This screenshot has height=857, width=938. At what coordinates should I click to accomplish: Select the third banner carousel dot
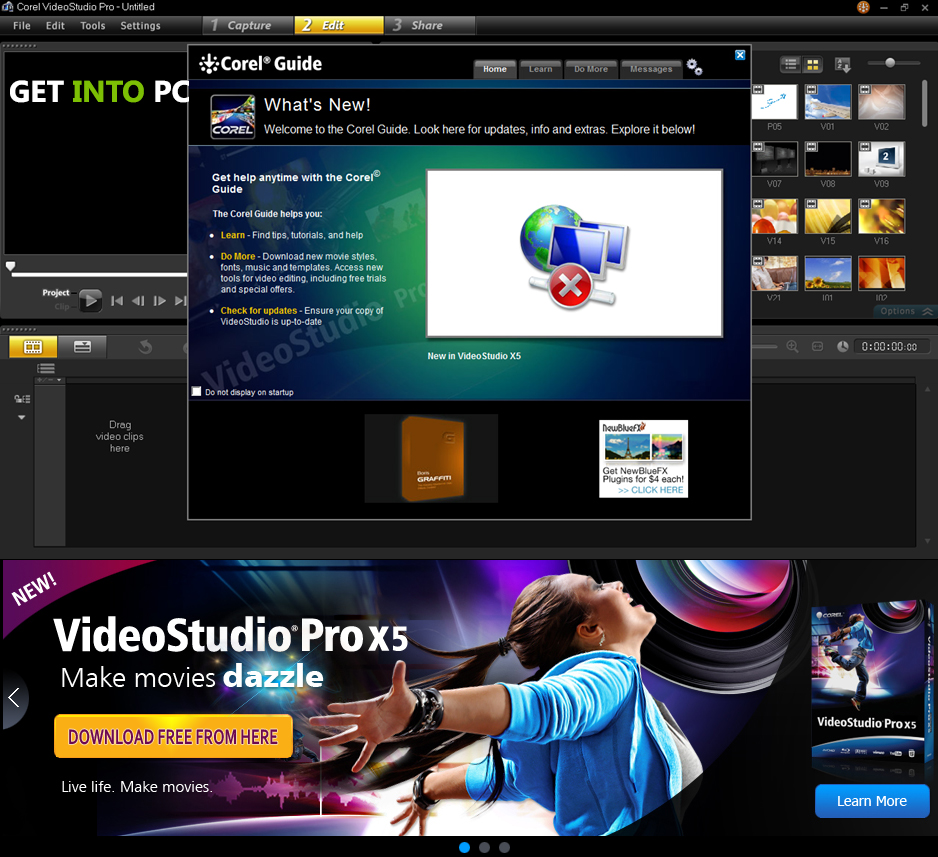coord(504,847)
